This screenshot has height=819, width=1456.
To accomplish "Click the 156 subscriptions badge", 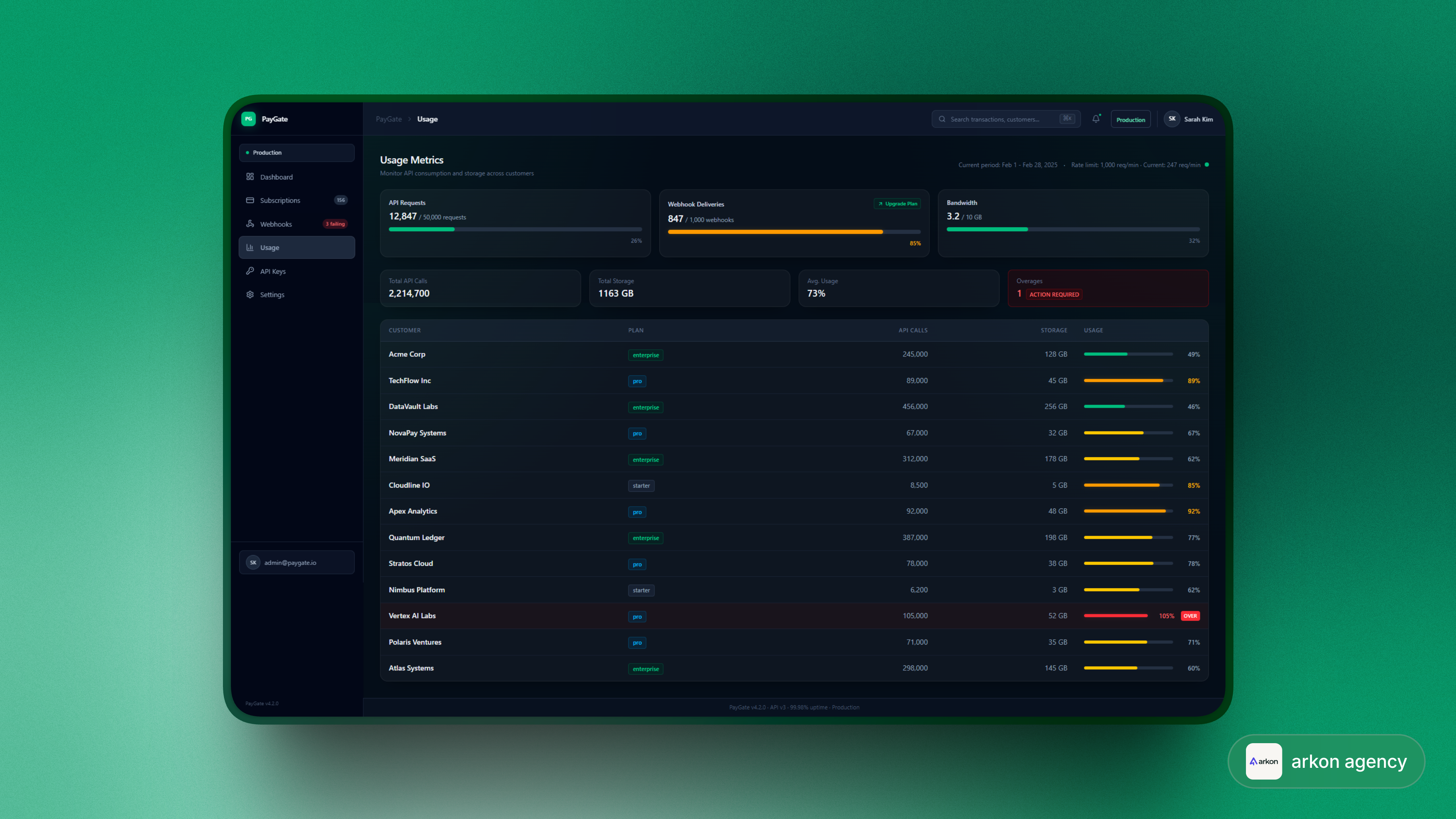I will click(x=341, y=200).
